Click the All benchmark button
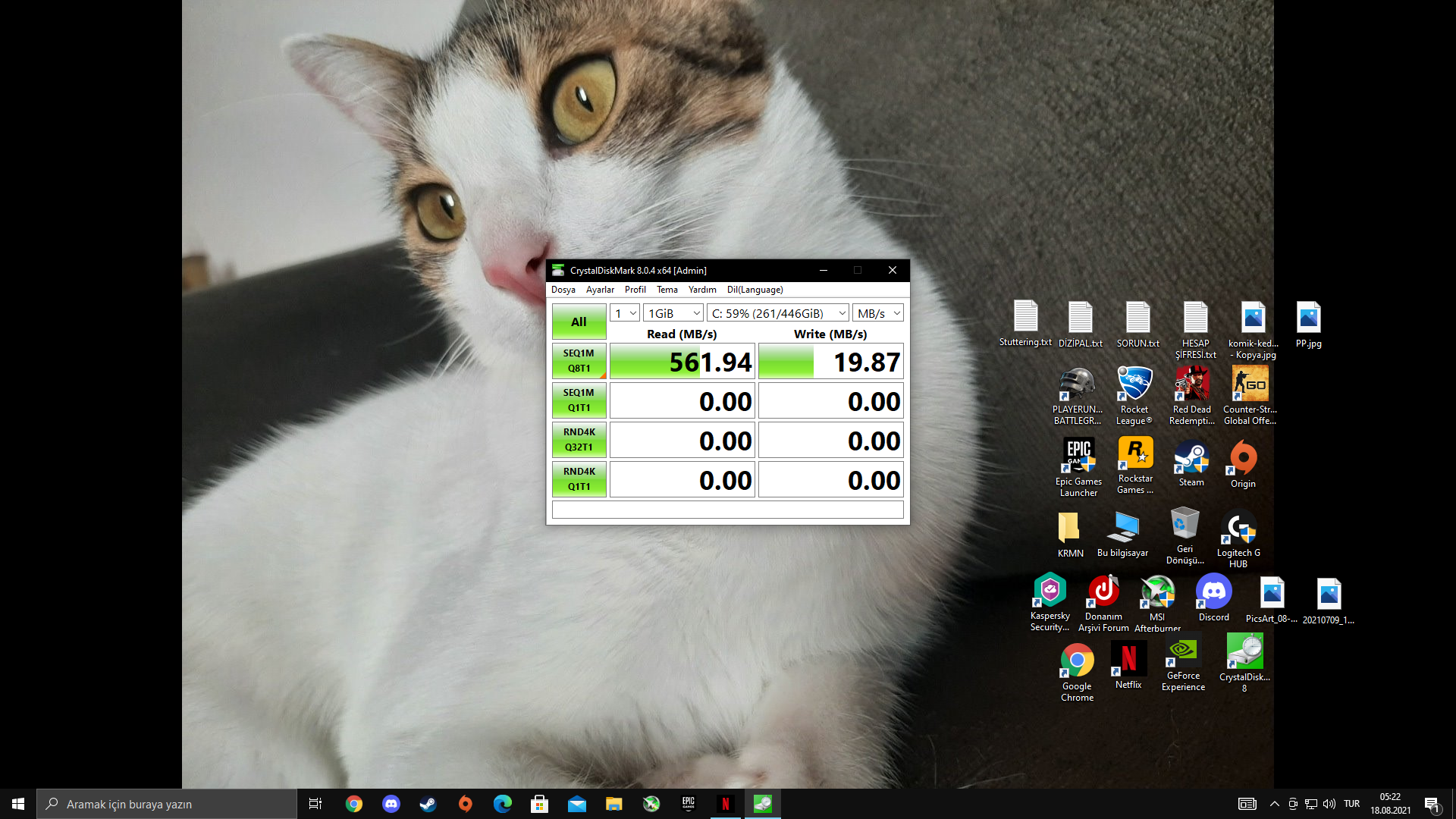 pos(579,322)
